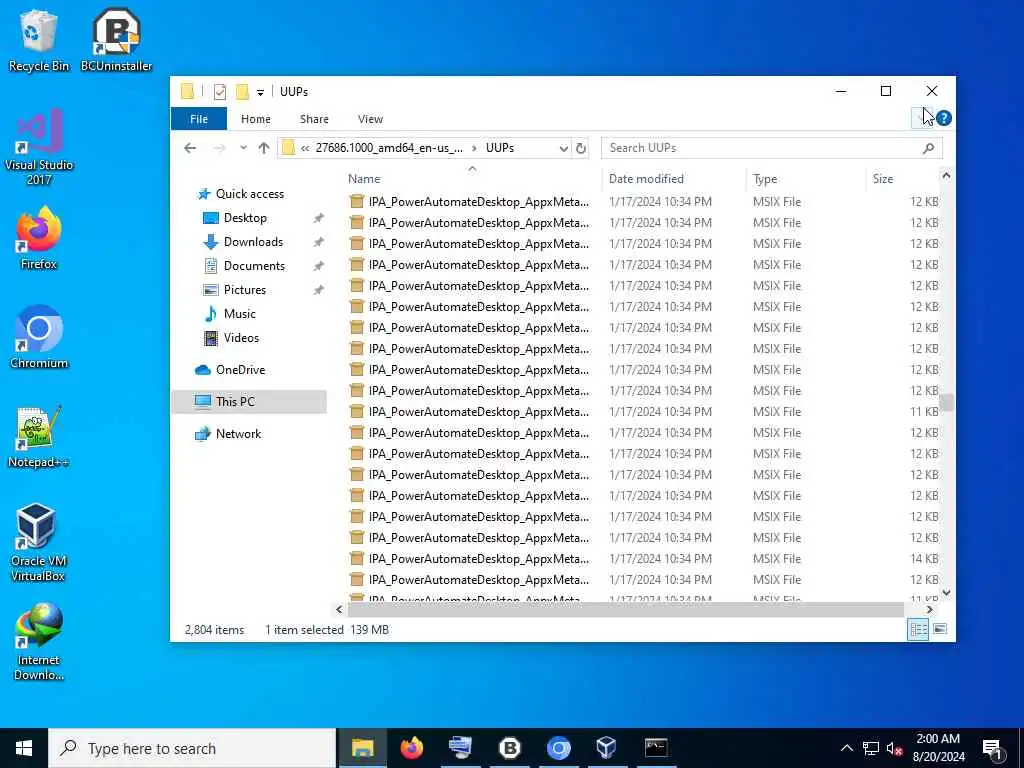Go back with the Back arrow

pyautogui.click(x=190, y=148)
